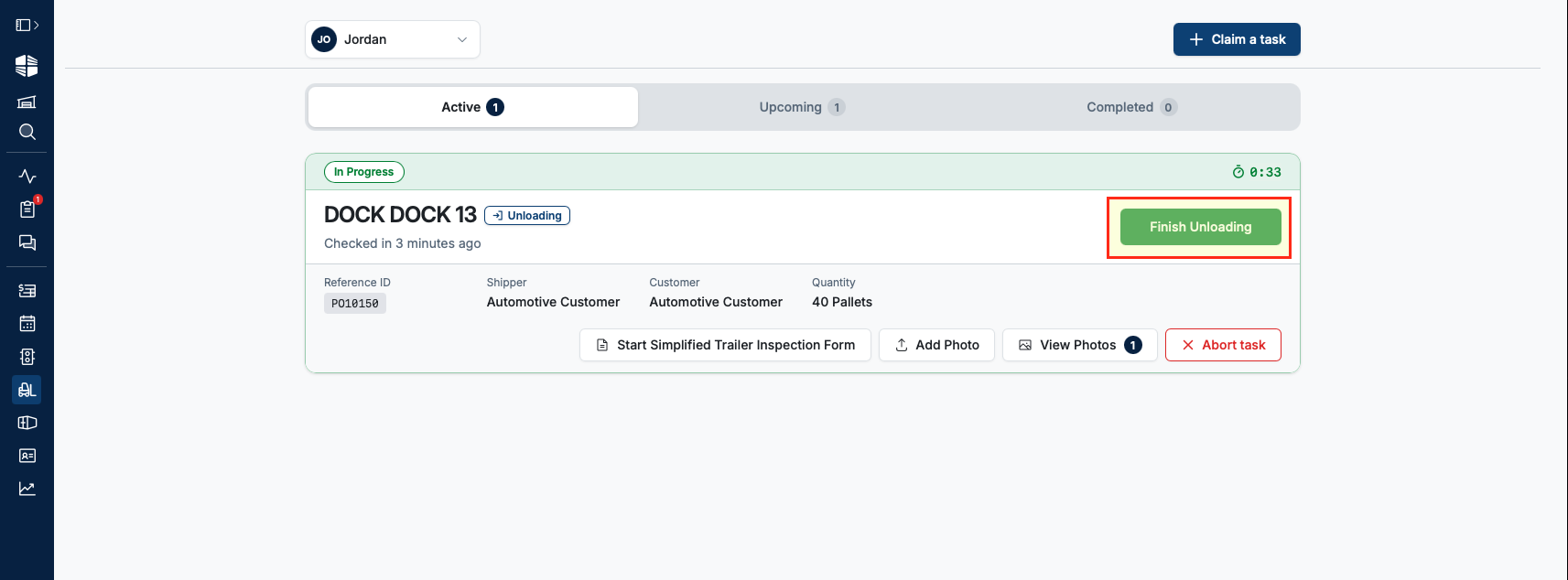Open the clipboard tasks icon with the red badge
This screenshot has width=1568, height=580.
[x=27, y=209]
